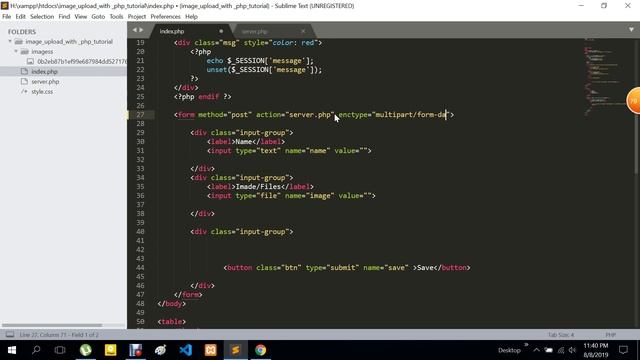The width and height of the screenshot is (640, 360).
Task: Select the imagess folder icon
Action: tap(24, 51)
